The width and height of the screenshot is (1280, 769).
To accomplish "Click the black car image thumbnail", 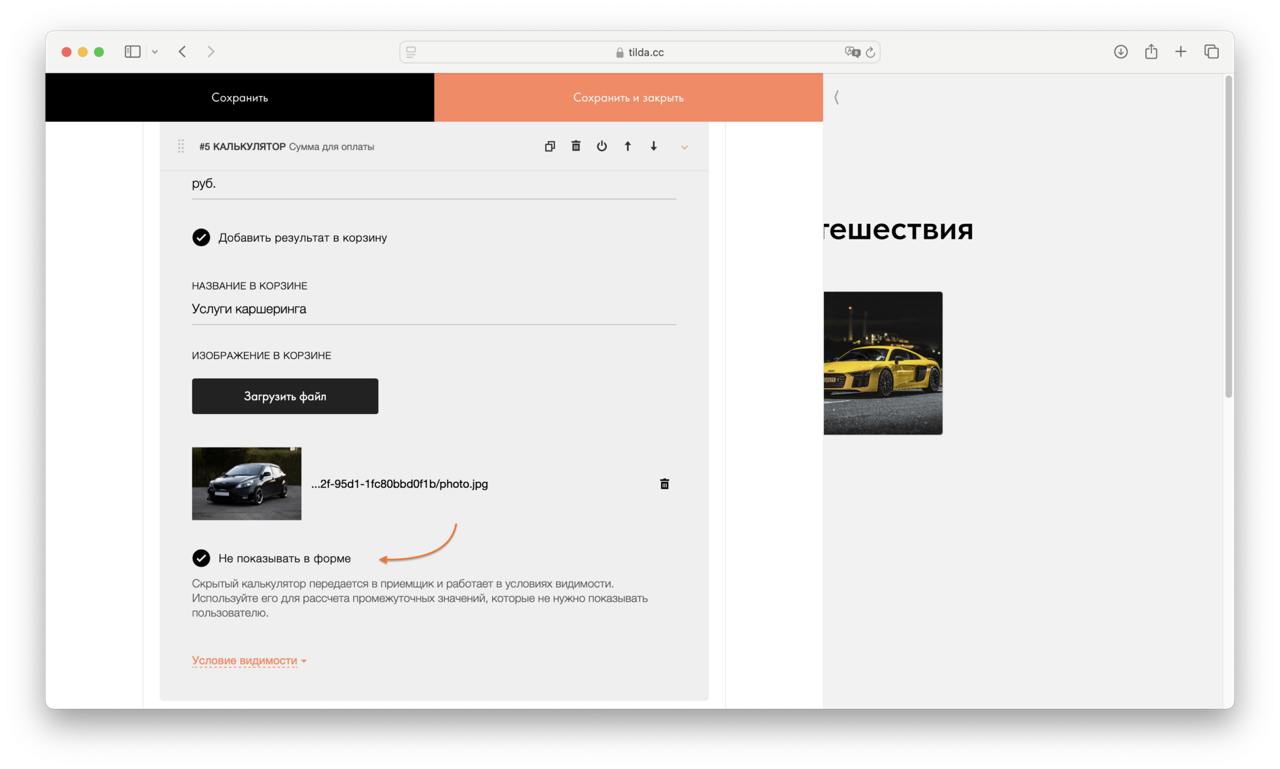I will point(246,484).
